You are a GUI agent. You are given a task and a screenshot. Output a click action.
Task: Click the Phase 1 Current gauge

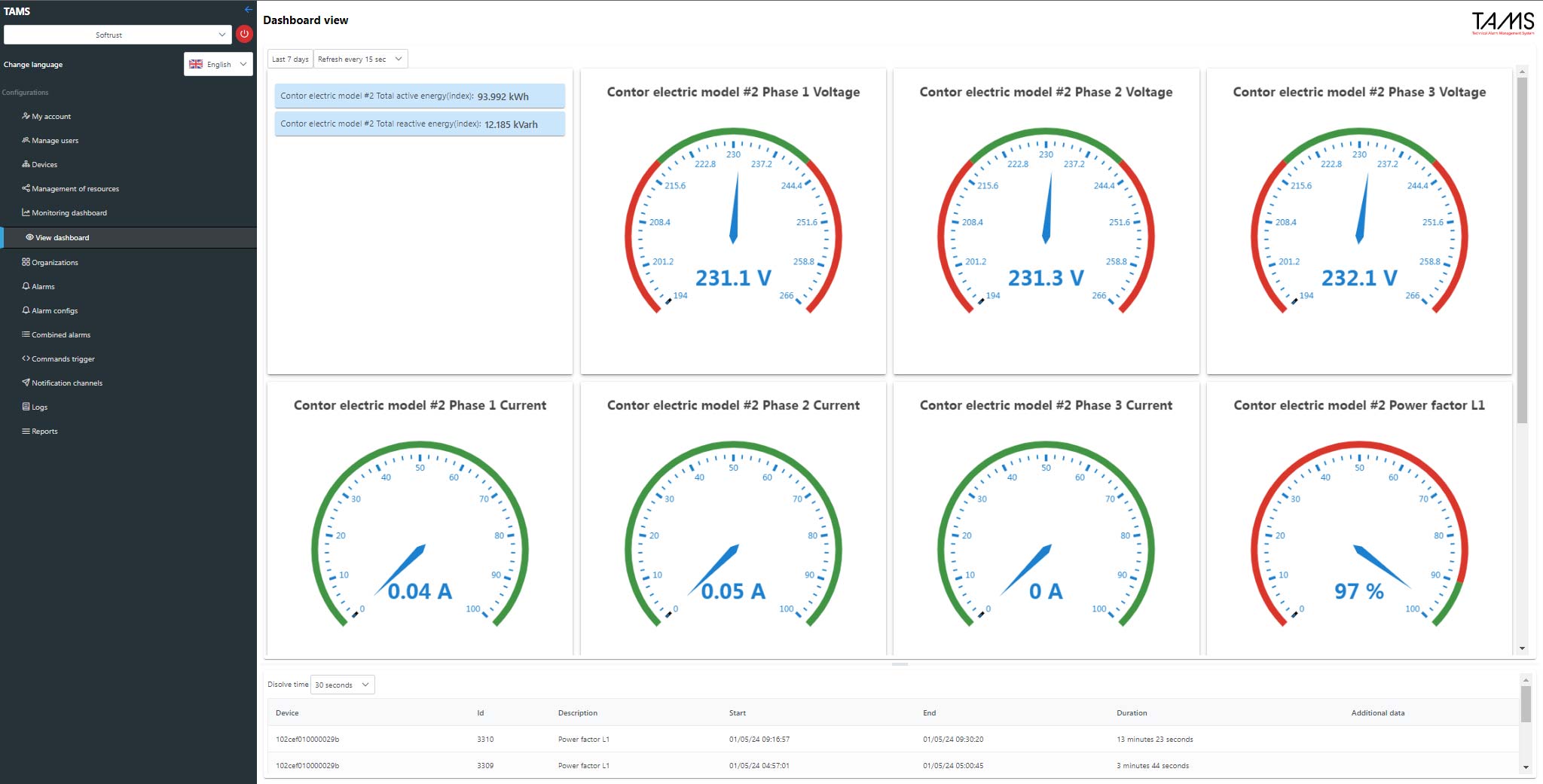coord(420,535)
